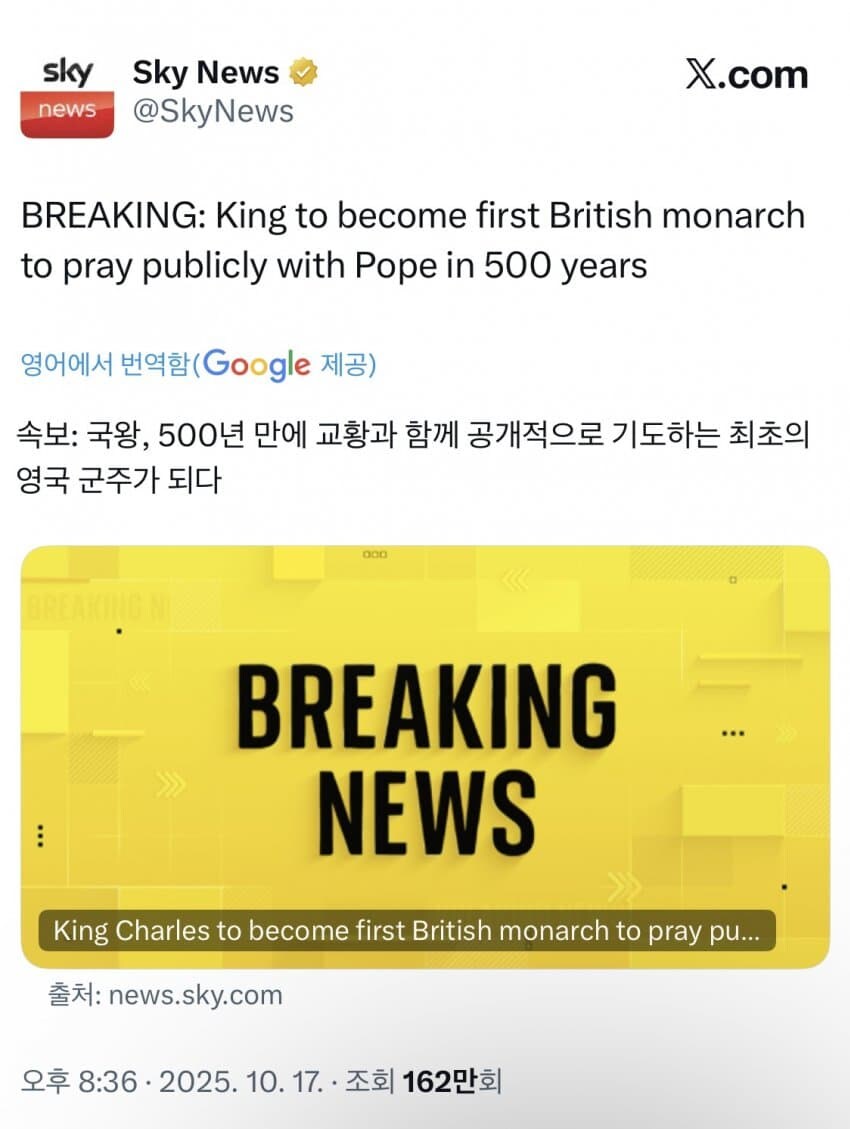Viewport: 850px width, 1129px height.
Task: Click the 2025. 10. 17. post date
Action: click(x=238, y=1080)
